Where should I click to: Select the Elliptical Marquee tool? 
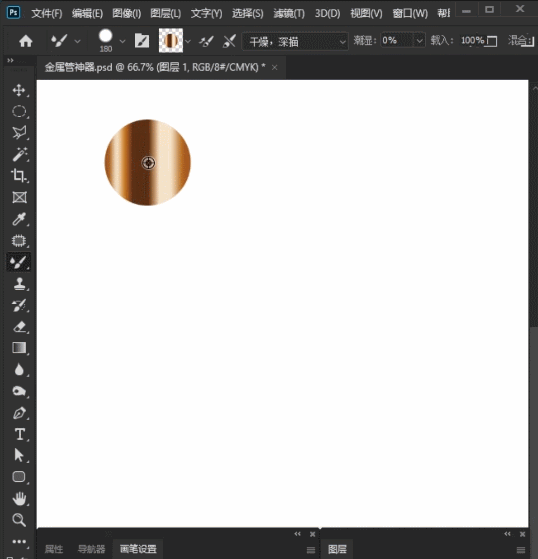(19, 112)
